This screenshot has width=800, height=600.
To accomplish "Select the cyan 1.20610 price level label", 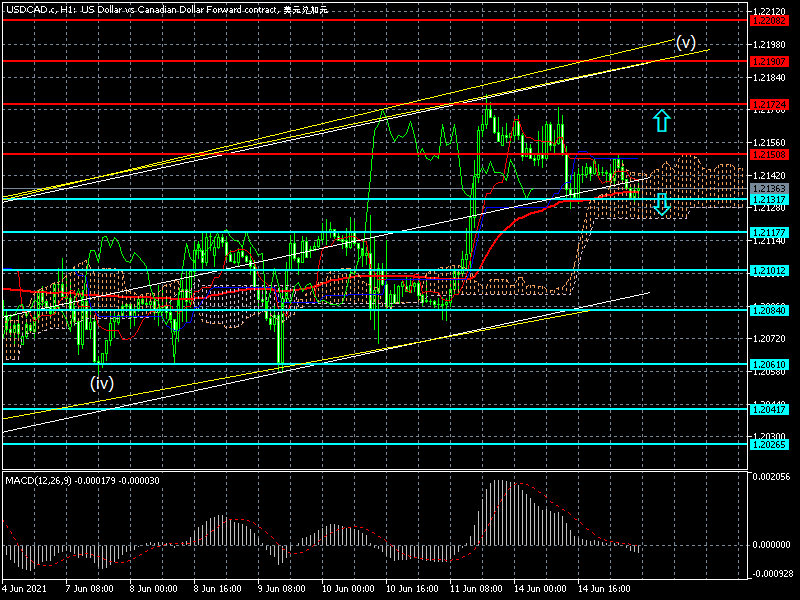I will [769, 364].
